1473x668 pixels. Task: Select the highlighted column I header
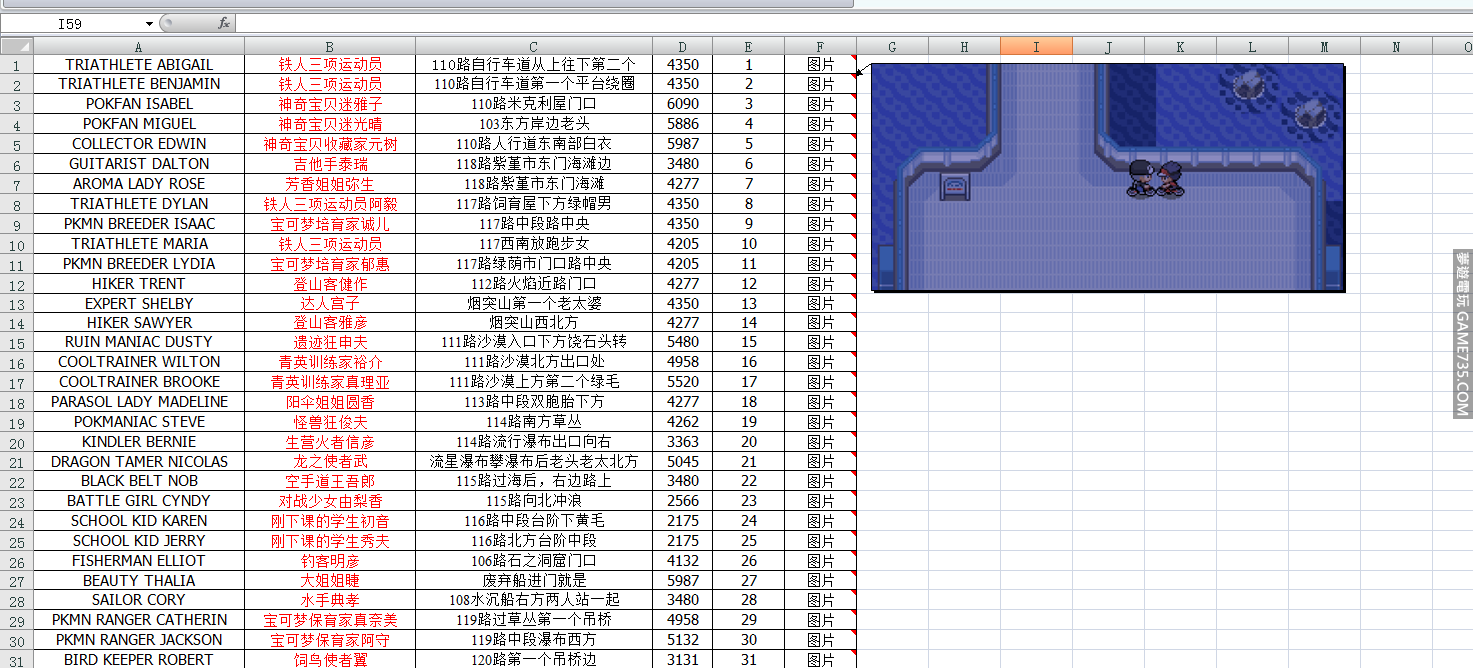1036,46
